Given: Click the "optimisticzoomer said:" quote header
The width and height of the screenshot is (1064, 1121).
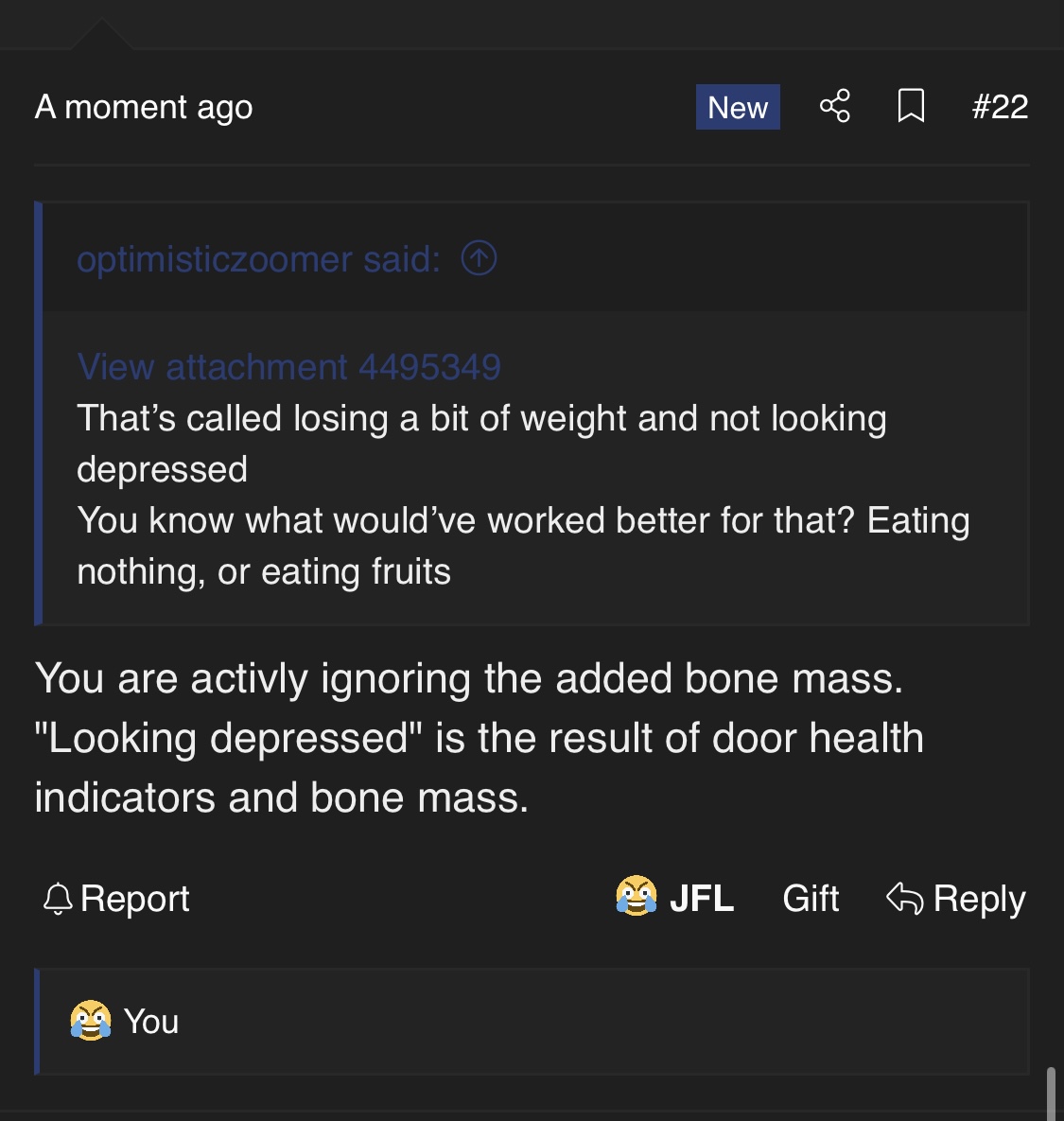Looking at the screenshot, I should (x=258, y=259).
